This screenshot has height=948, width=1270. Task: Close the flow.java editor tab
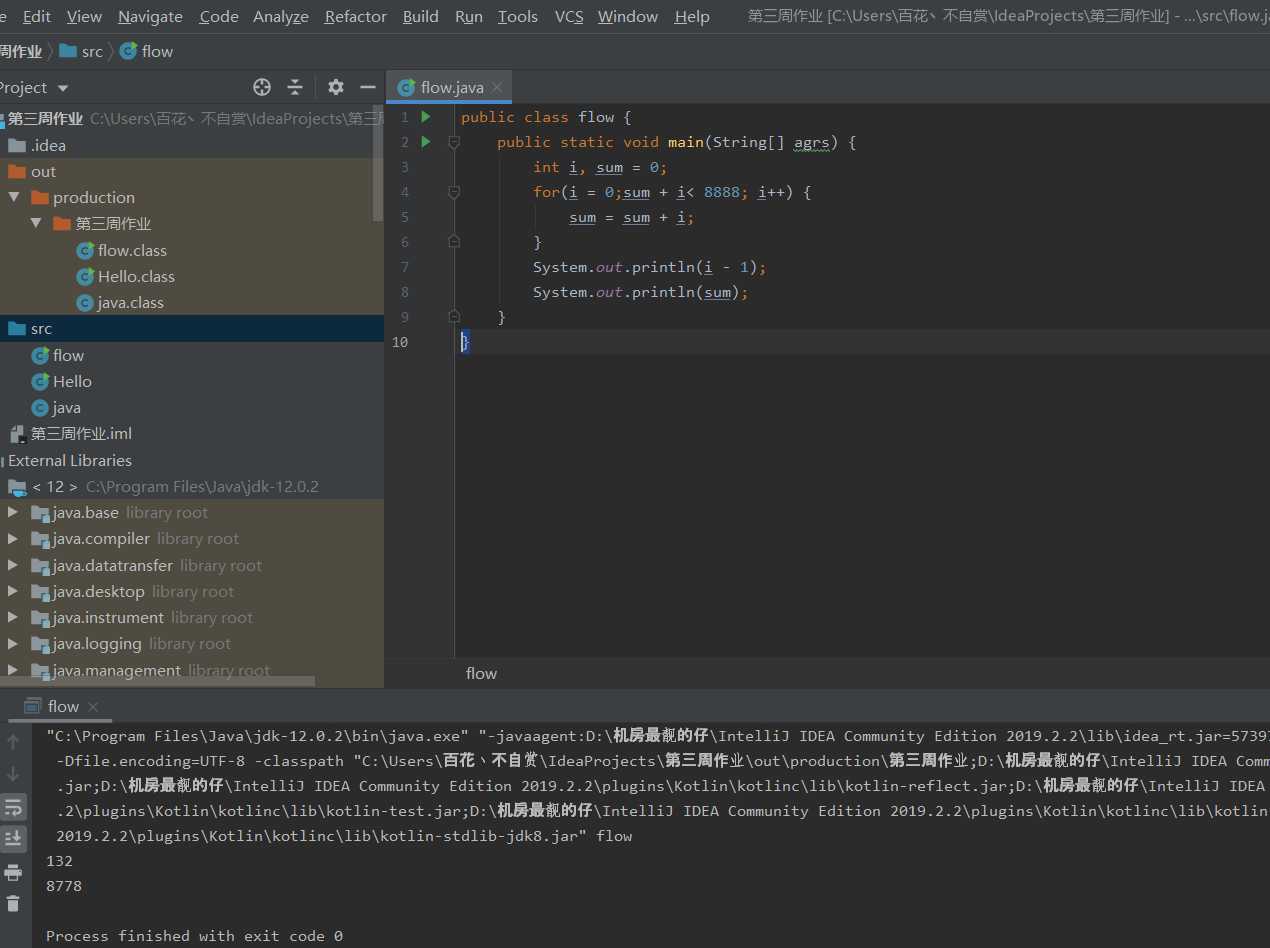(497, 87)
